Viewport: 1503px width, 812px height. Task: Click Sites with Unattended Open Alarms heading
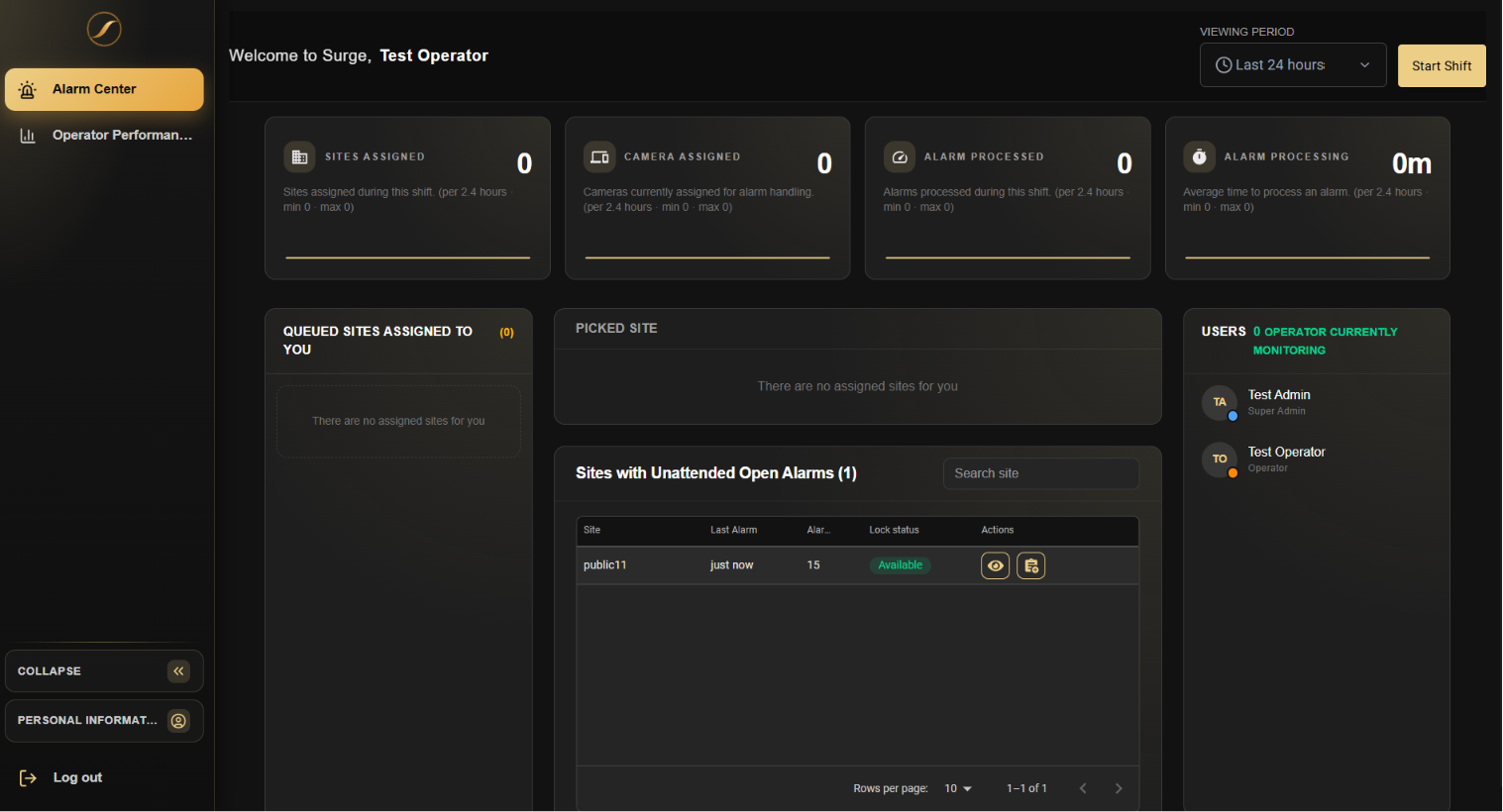715,473
